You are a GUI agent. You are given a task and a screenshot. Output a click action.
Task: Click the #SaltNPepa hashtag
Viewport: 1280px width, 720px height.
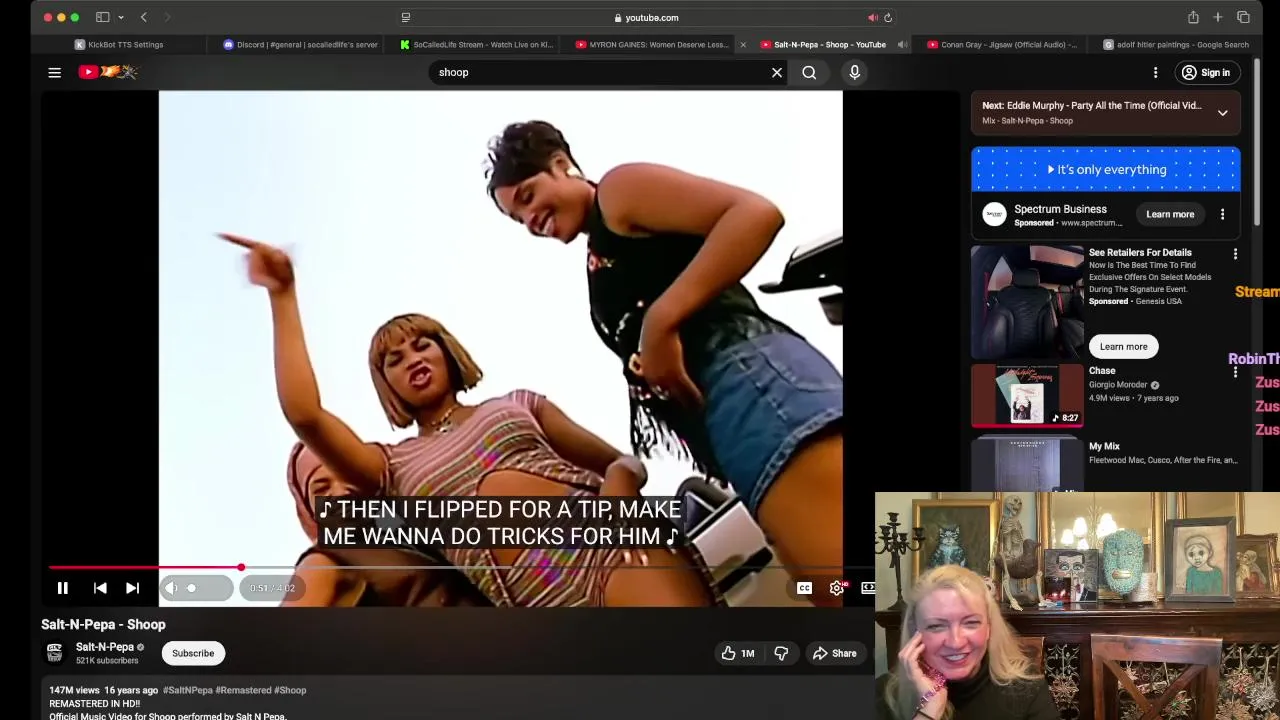(x=188, y=690)
